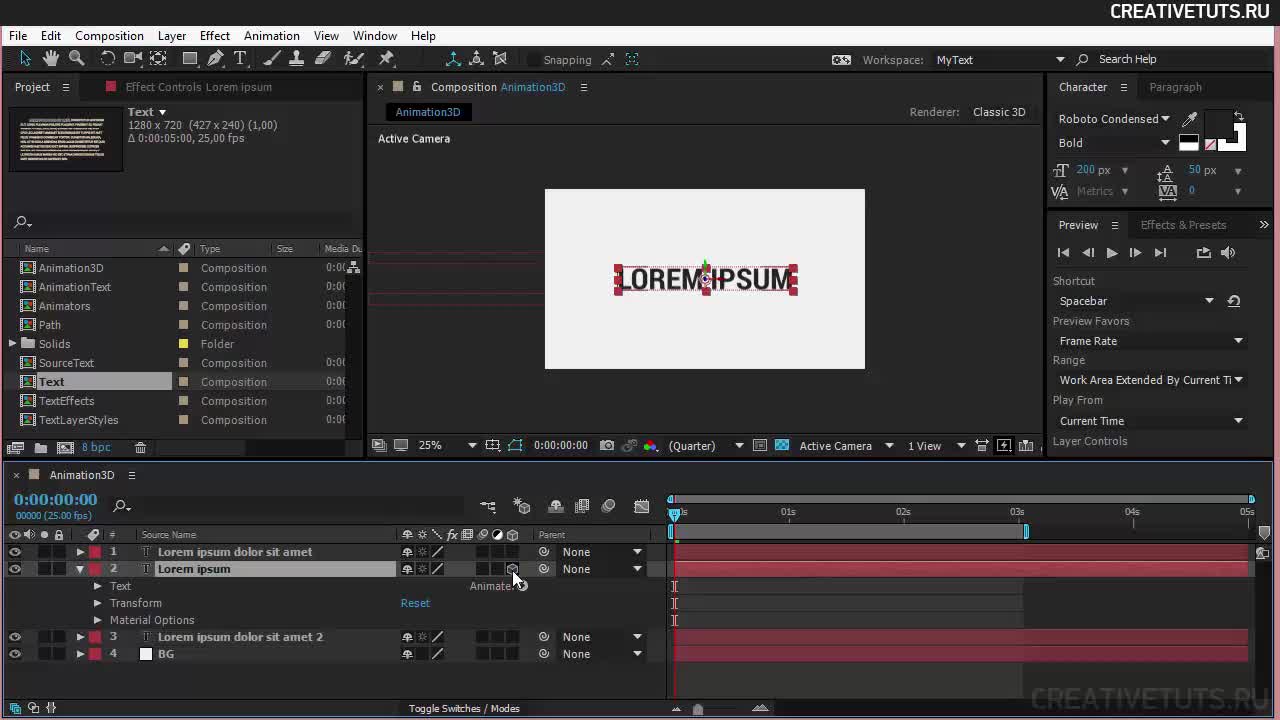
Task: Open the Composition Mini-Flowchart icon
Action: click(x=488, y=507)
